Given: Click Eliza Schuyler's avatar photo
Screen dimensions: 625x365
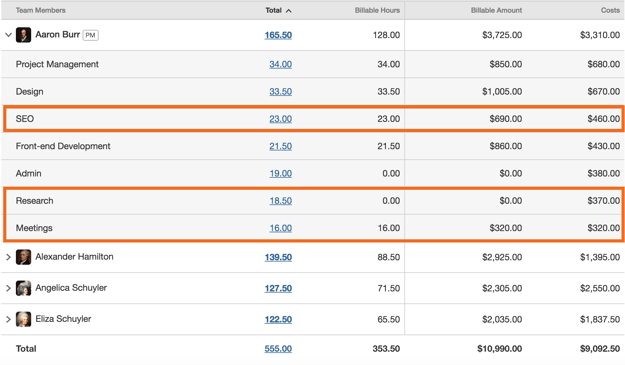Looking at the screenshot, I should 24,319.
